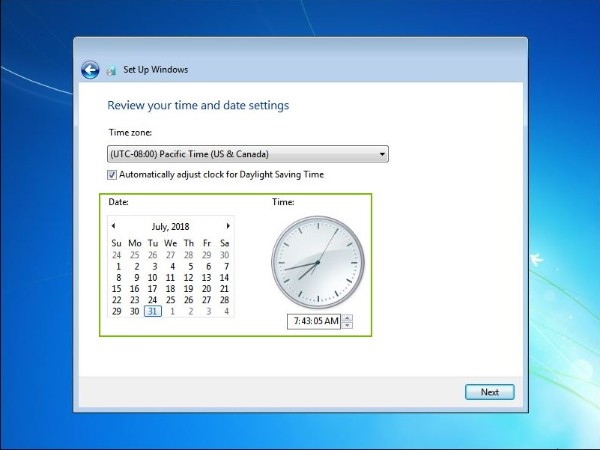Pick July 15 on the calendar
This screenshot has height=450, width=600.
point(117,289)
